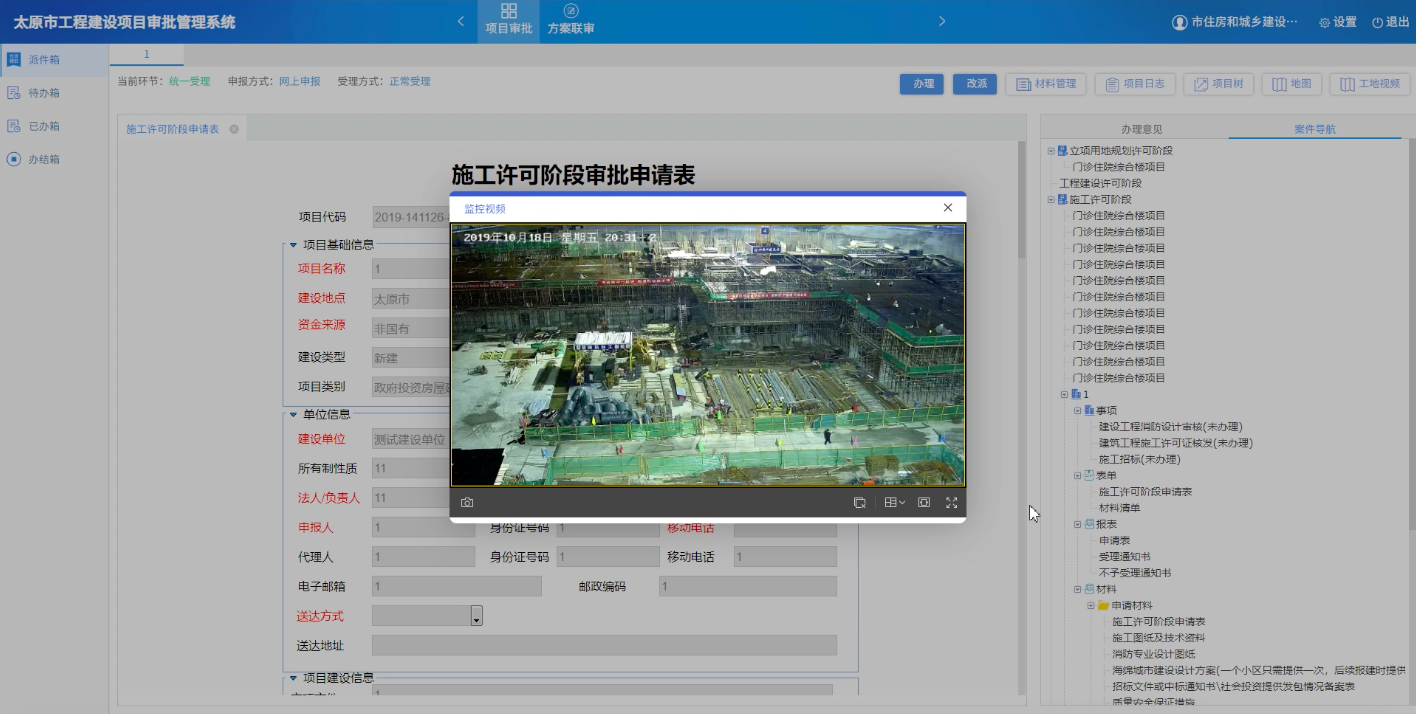Click the 办理 button
Screen dimensions: 1416x714
[921, 84]
